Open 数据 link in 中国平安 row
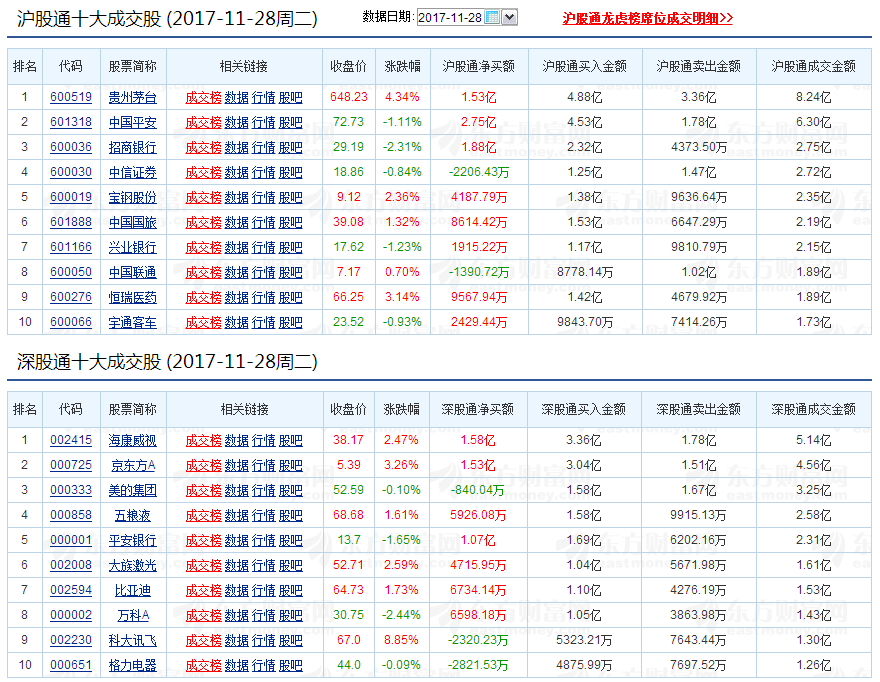The width and height of the screenshot is (880, 682). (x=236, y=122)
